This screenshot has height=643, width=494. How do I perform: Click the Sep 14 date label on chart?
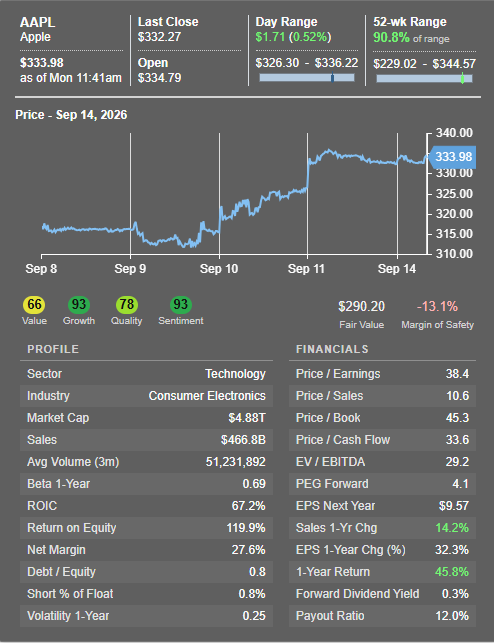pos(396,269)
